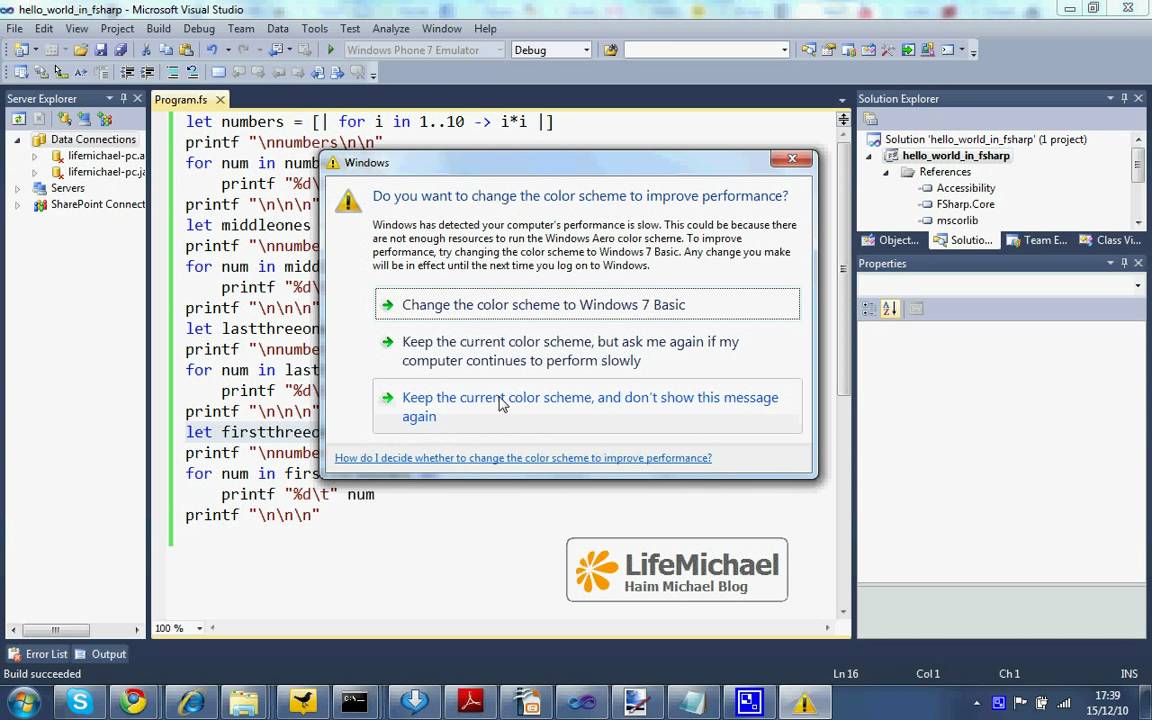Click the Properties Window toolbar icon
Viewport: 1152px width, 720px height.
tap(828, 50)
